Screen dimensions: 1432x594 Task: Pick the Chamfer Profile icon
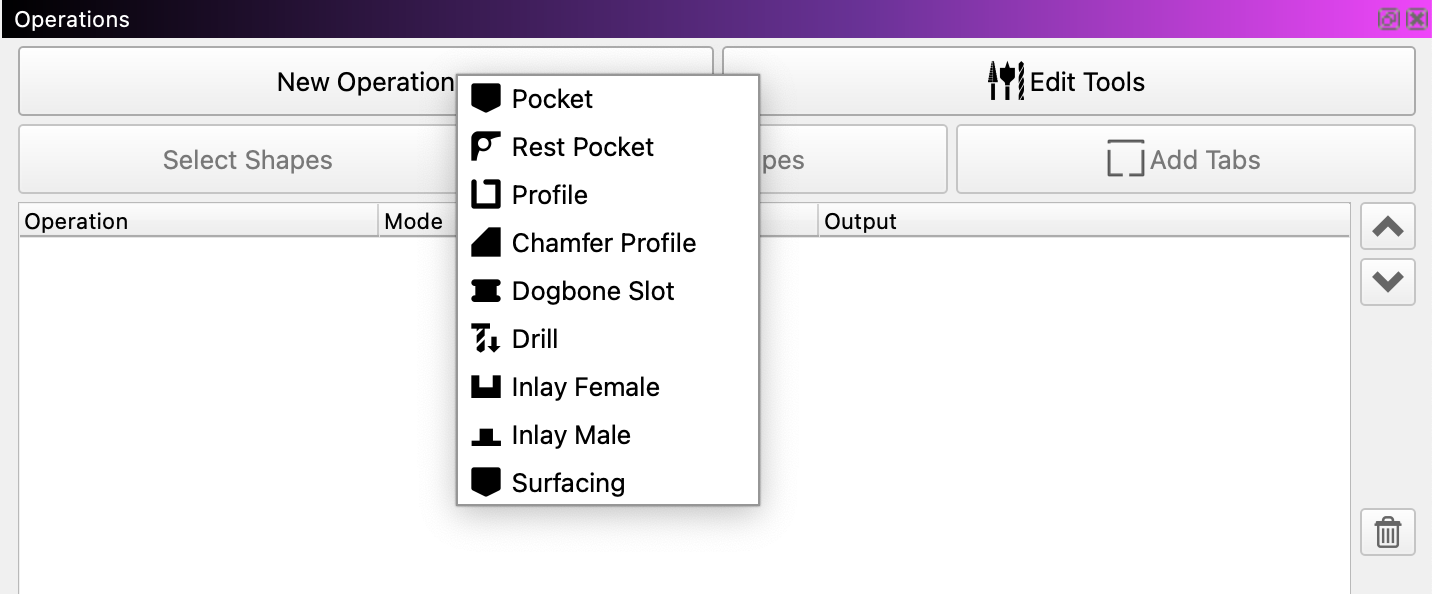486,243
